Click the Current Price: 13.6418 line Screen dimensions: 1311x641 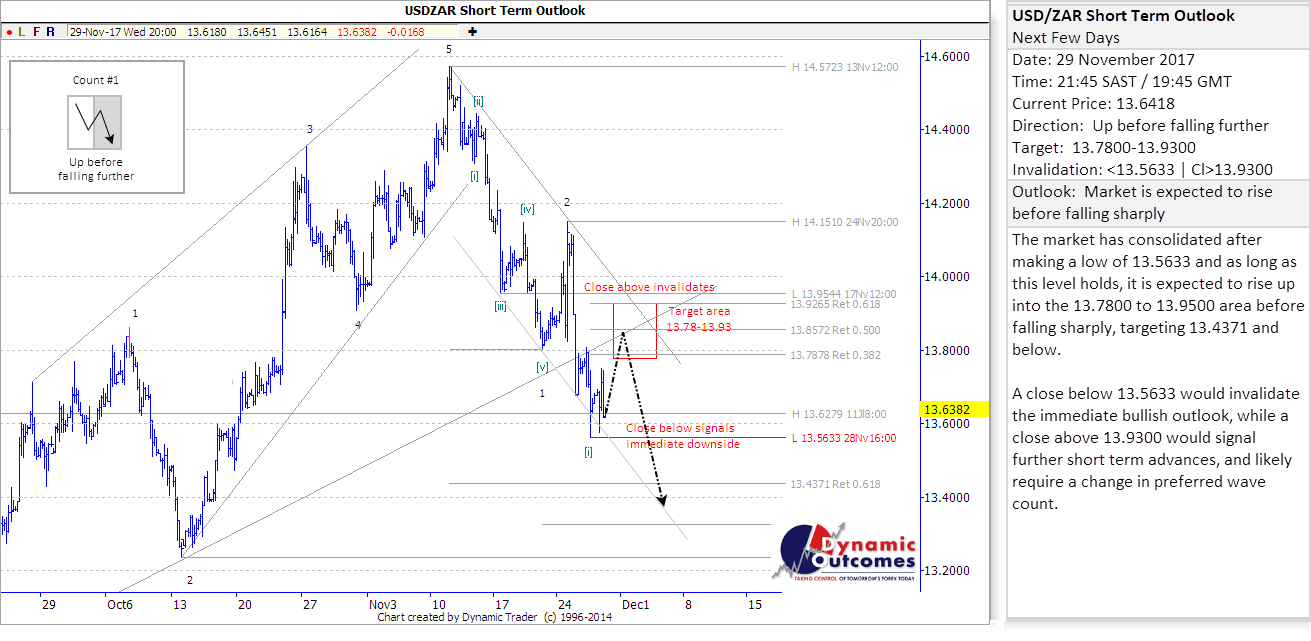coord(1094,104)
